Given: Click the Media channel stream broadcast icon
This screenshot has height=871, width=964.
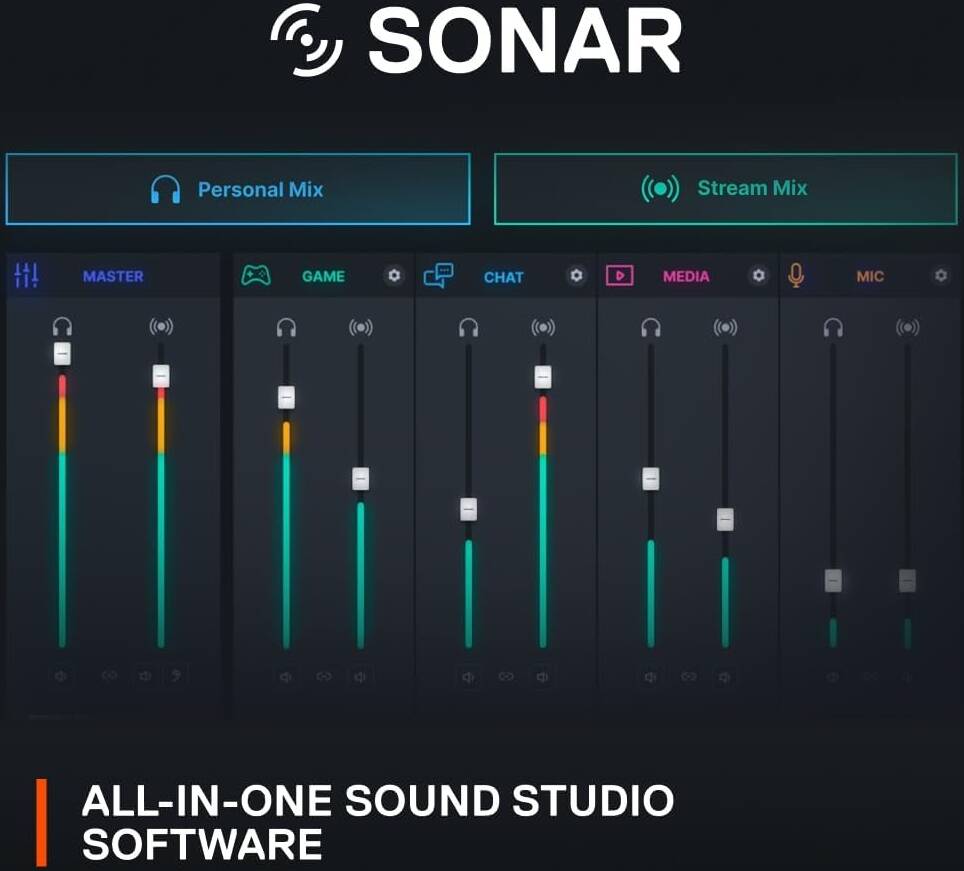Looking at the screenshot, I should tap(725, 327).
